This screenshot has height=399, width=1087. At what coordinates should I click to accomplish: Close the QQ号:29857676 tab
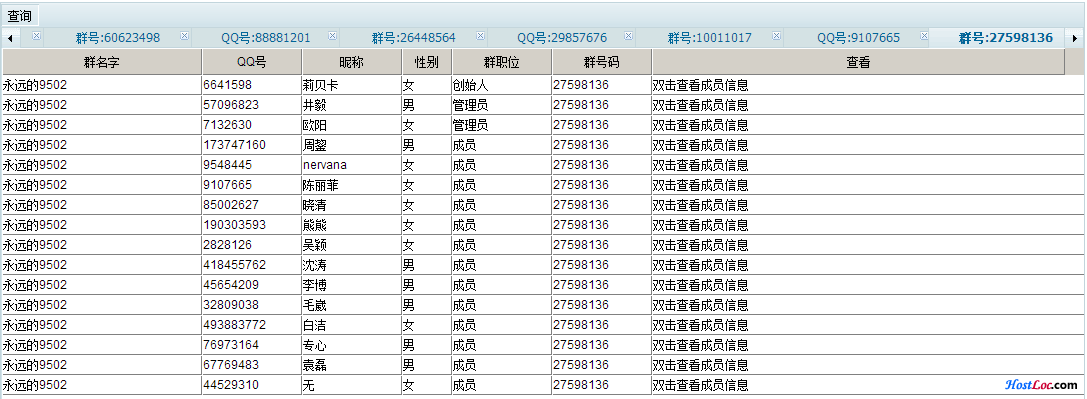coord(628,35)
